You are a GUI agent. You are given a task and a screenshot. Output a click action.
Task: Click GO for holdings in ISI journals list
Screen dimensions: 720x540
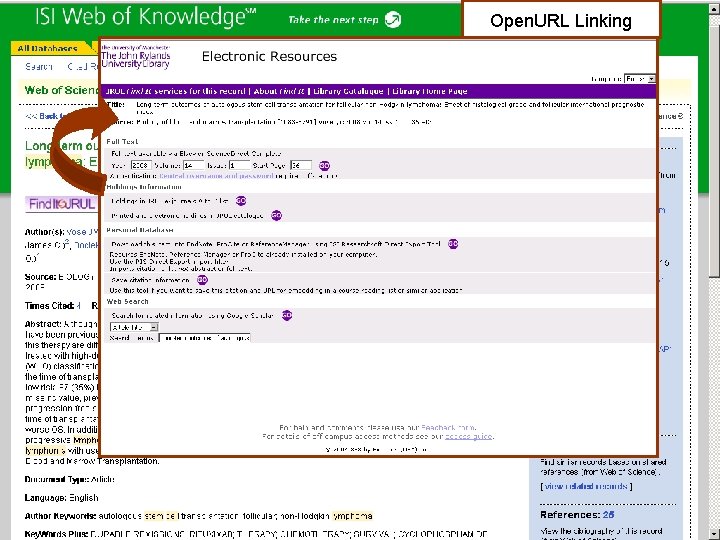(x=241, y=201)
